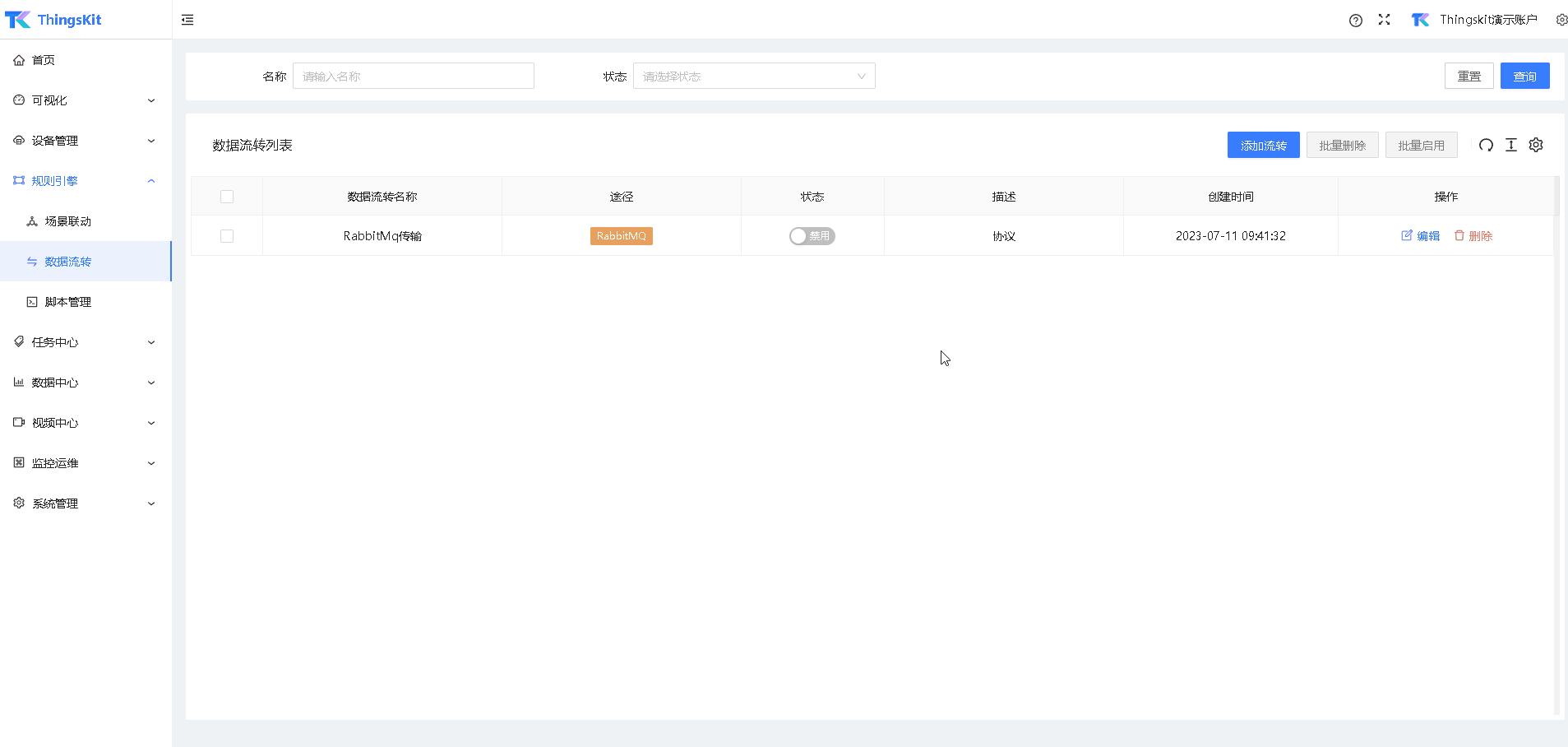This screenshot has width=1568, height=747.
Task: Refresh the data flow table
Action: click(1486, 146)
